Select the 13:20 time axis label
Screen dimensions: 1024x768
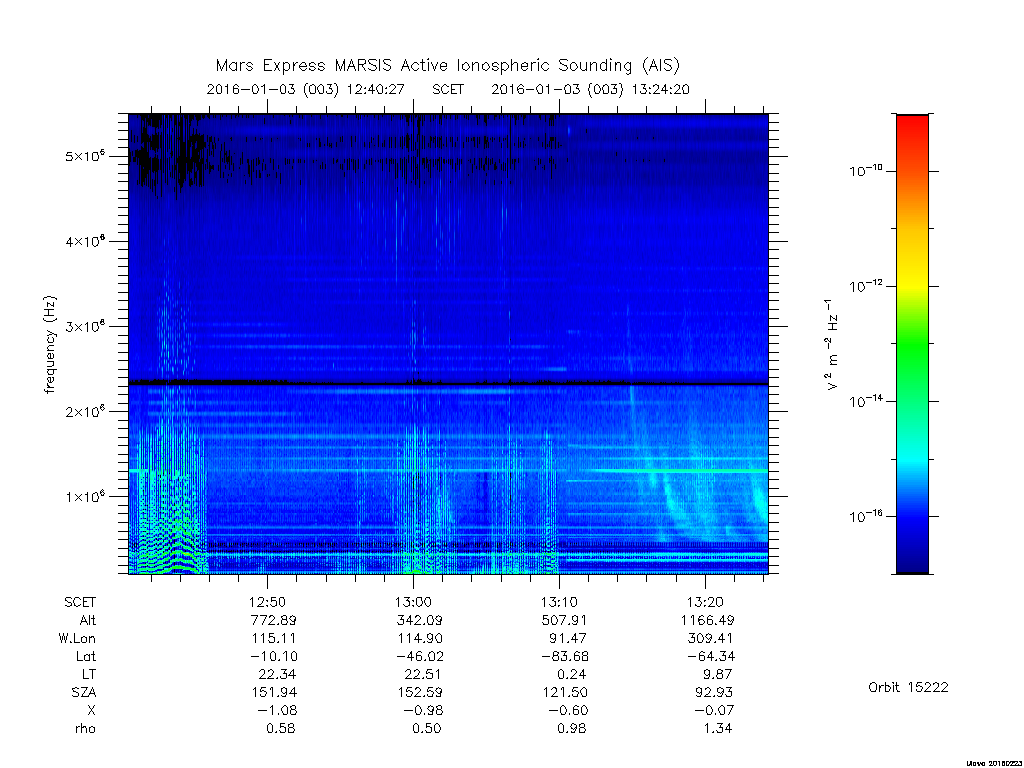click(x=705, y=602)
